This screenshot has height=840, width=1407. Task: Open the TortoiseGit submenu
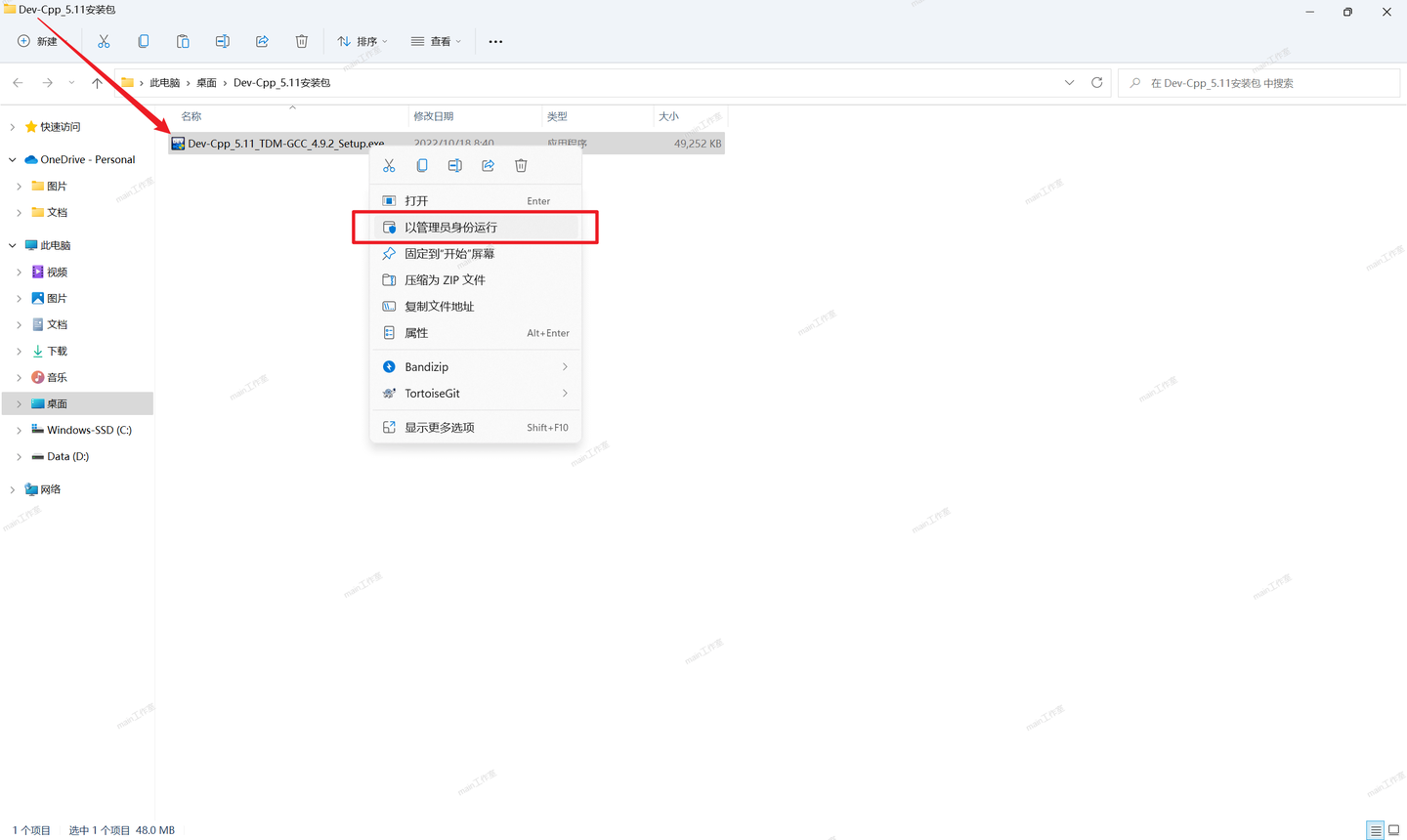476,393
